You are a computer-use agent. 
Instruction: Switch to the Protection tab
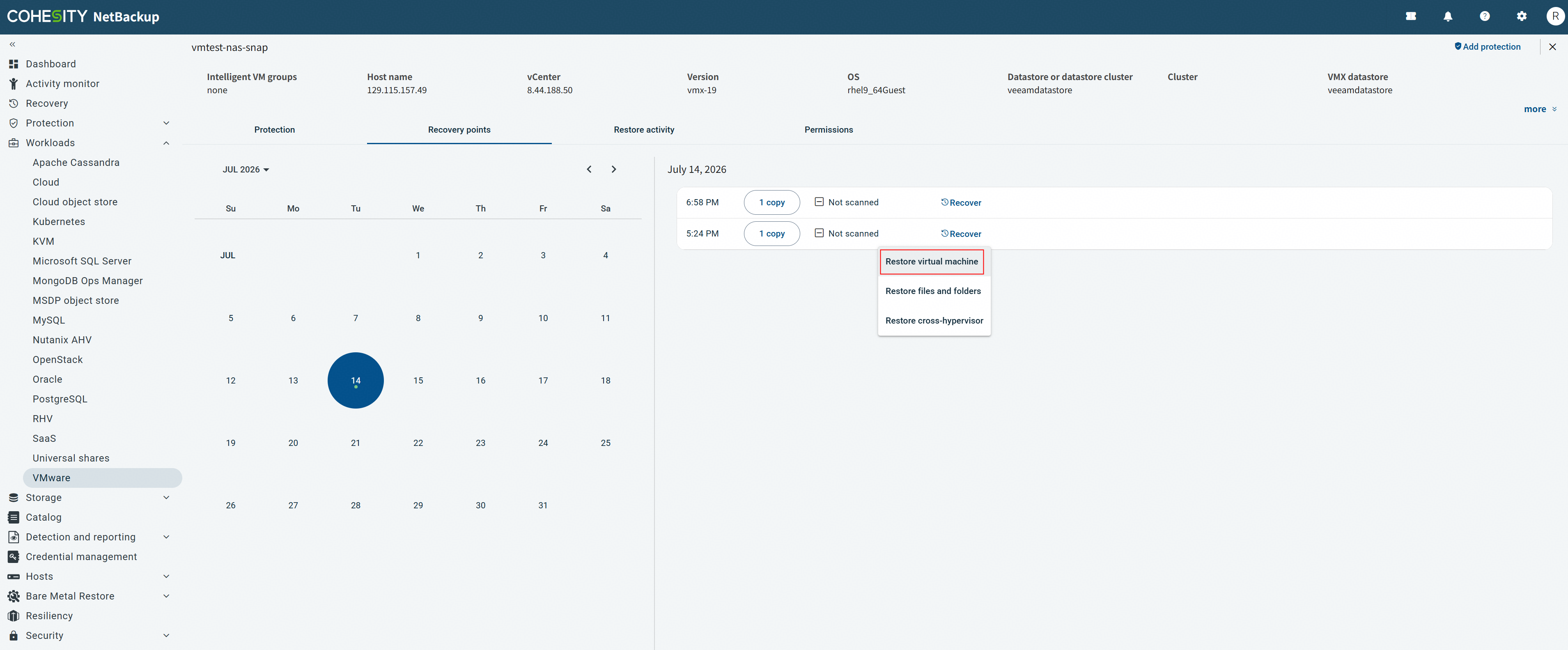tap(275, 130)
